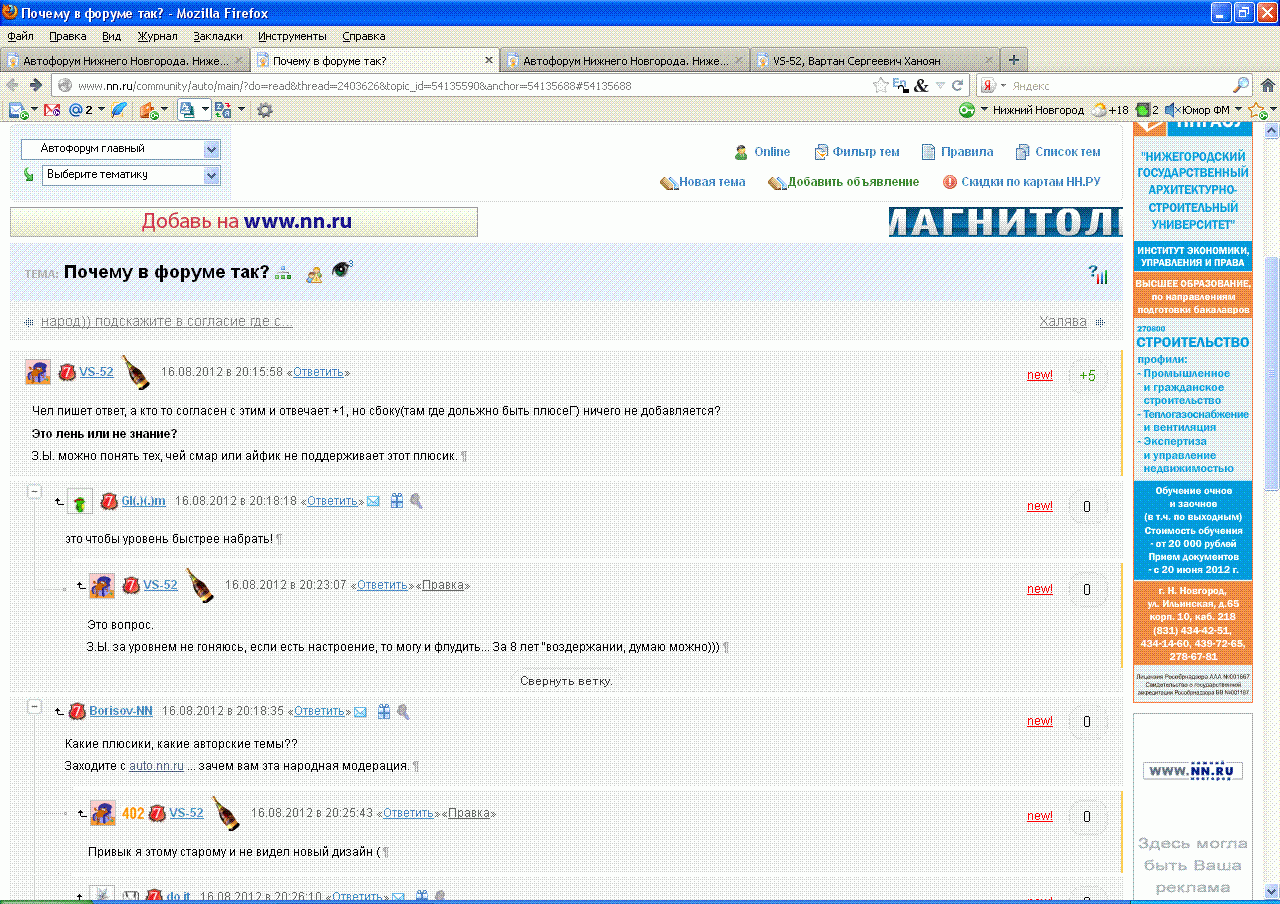
Task: Click the gift icon in Gl(.)(.)m's reply
Action: click(397, 500)
